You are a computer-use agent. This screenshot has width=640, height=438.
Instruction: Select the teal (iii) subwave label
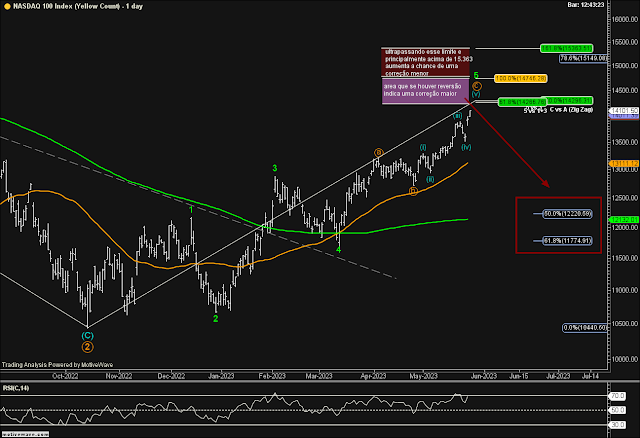(457, 116)
